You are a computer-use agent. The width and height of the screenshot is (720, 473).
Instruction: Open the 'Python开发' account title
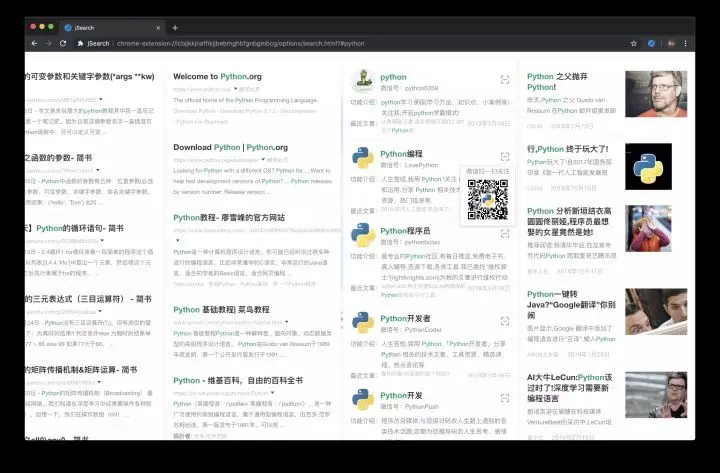tap(401, 395)
